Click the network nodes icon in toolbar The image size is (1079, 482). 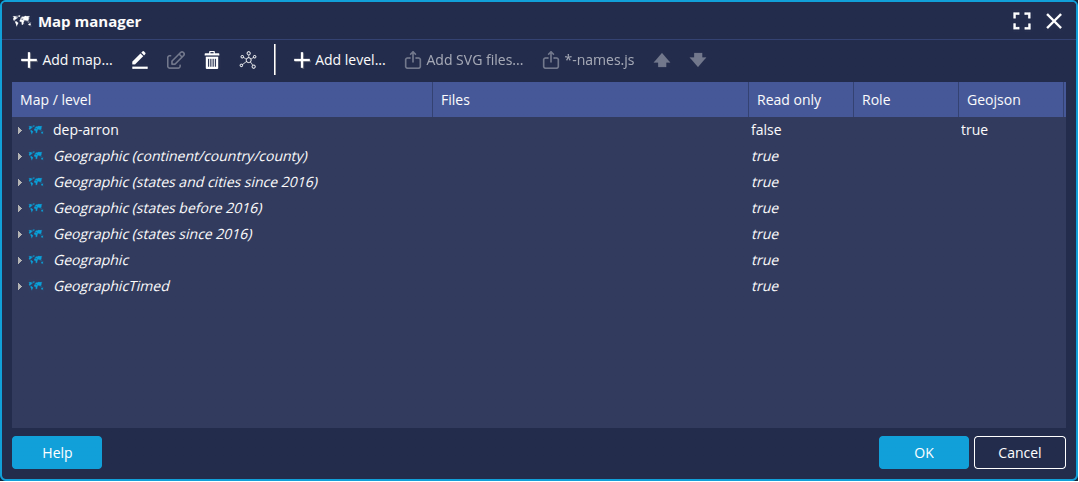(x=248, y=60)
